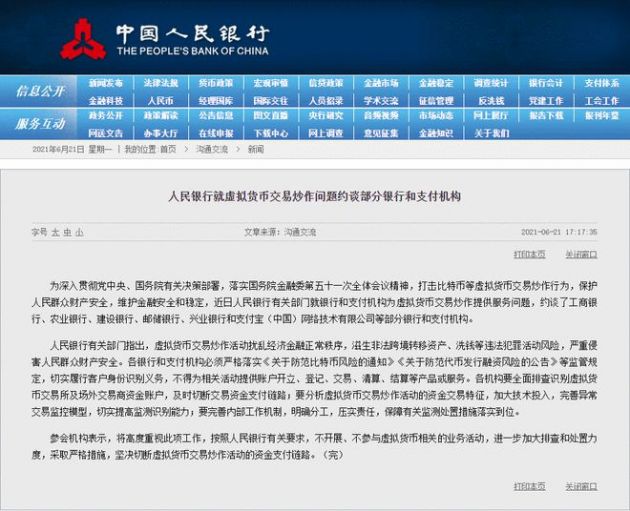Open 报告下载 navigation link
The image size is (630, 511).
[x=546, y=116]
